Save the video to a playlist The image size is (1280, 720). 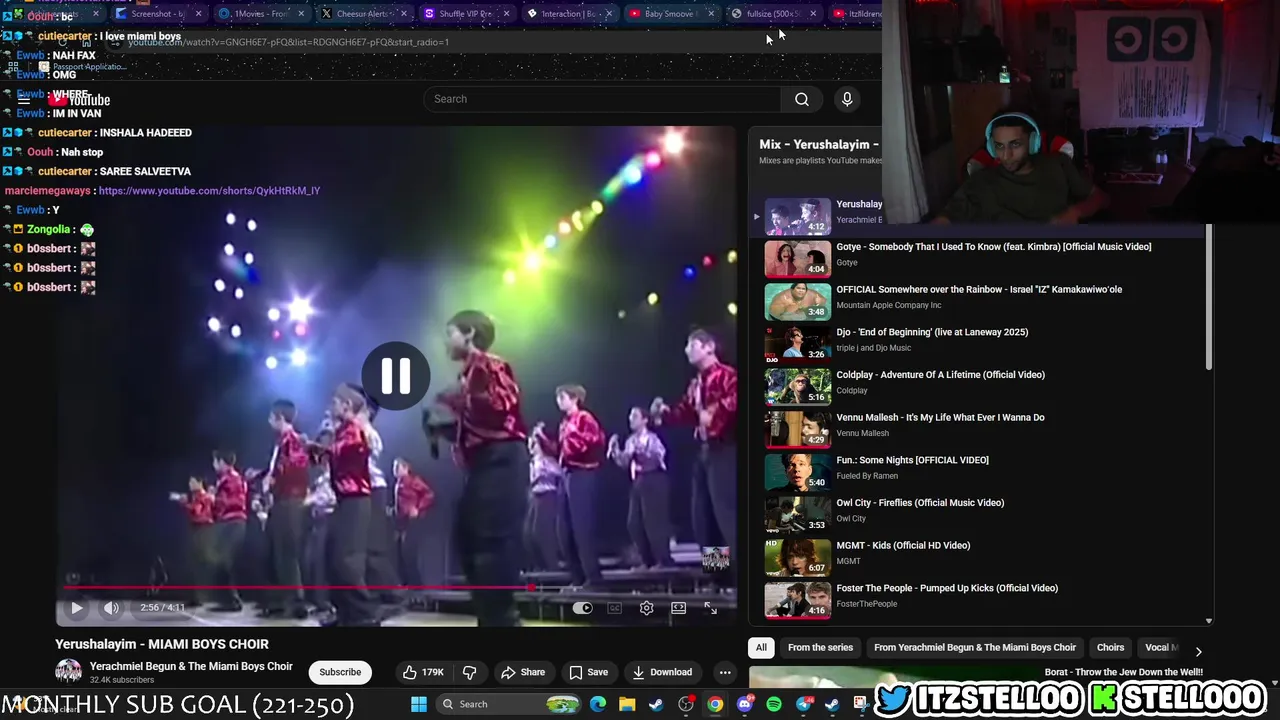coord(588,672)
